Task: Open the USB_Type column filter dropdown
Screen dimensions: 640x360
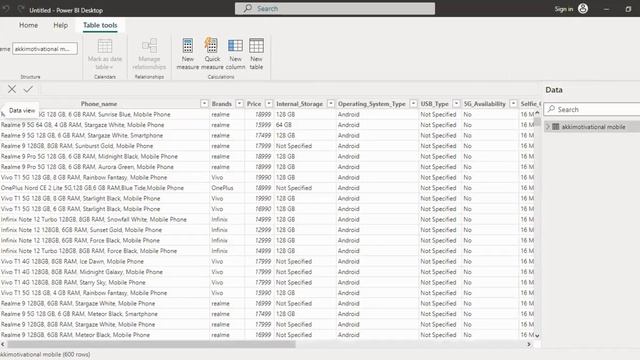Action: click(456, 104)
